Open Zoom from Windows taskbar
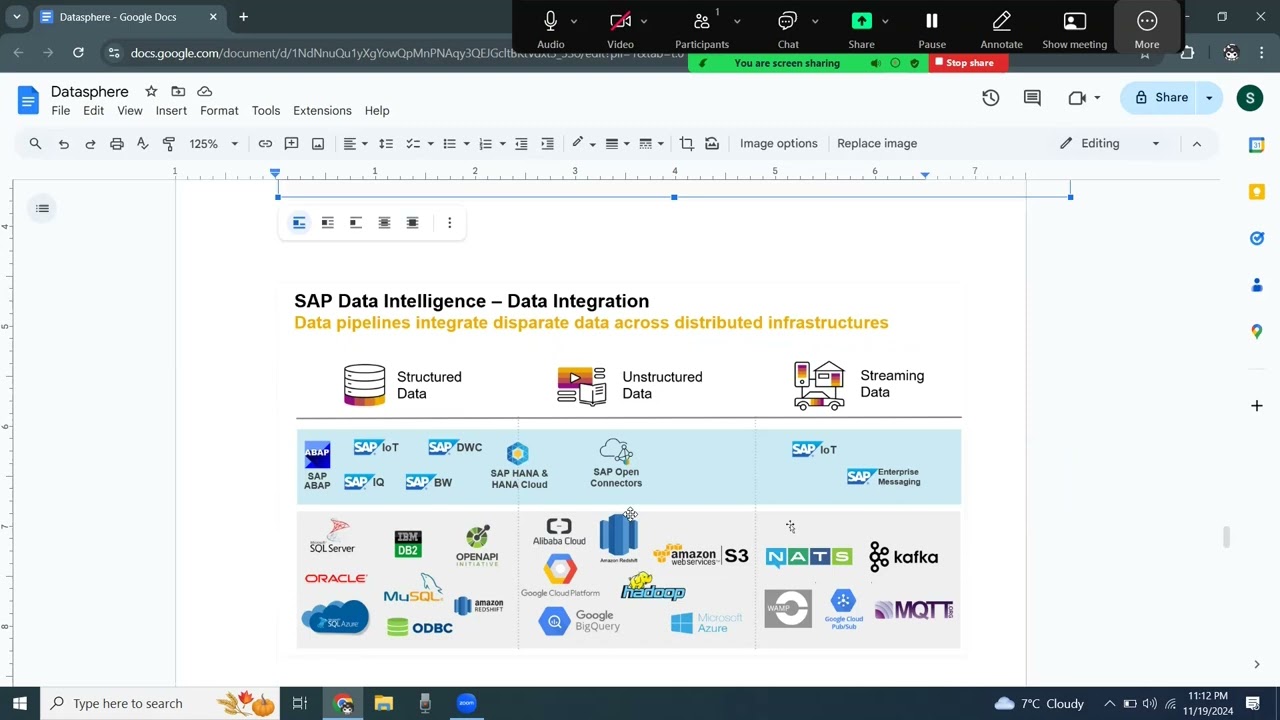Image resolution: width=1280 pixels, height=720 pixels. click(x=466, y=703)
